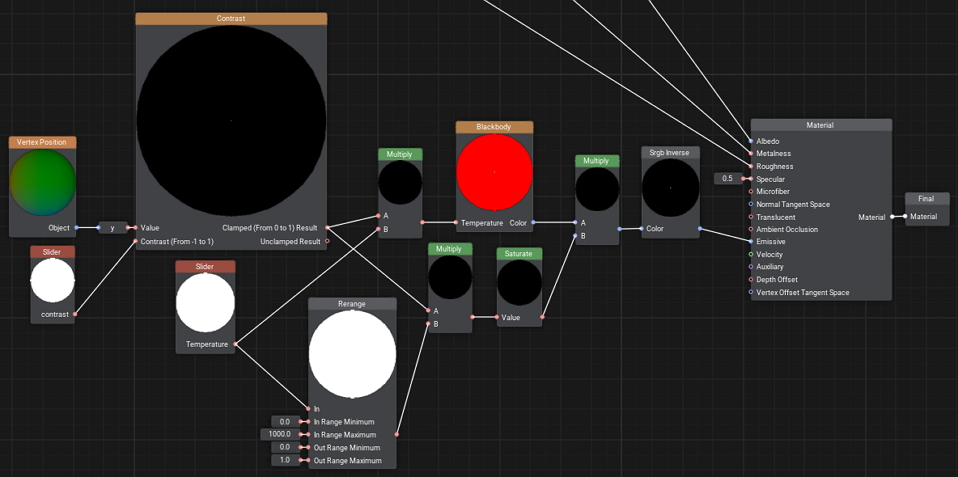
Task: Click the Vertex Position gradient preview
Action: [43, 183]
